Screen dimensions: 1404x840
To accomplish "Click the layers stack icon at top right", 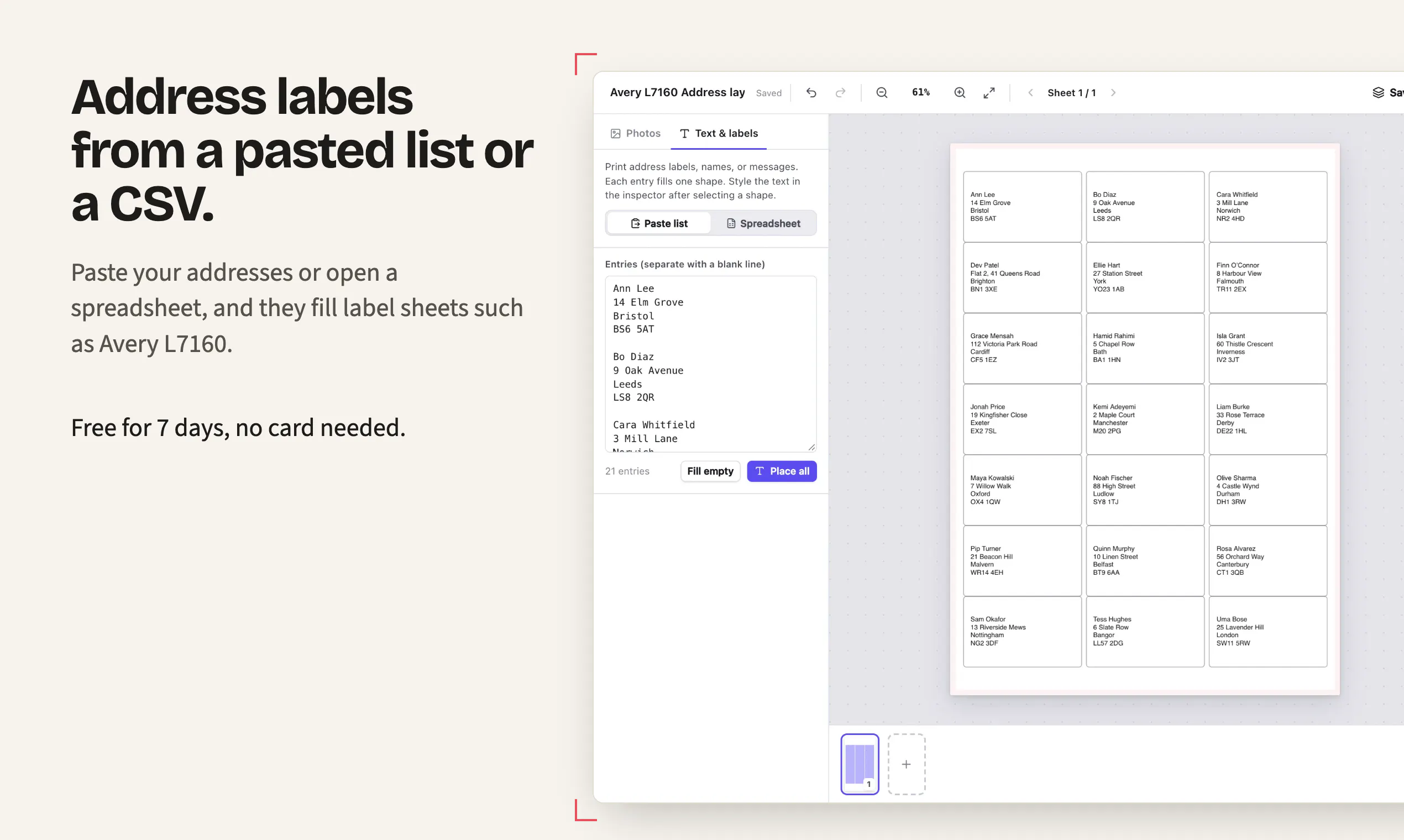I will point(1378,93).
